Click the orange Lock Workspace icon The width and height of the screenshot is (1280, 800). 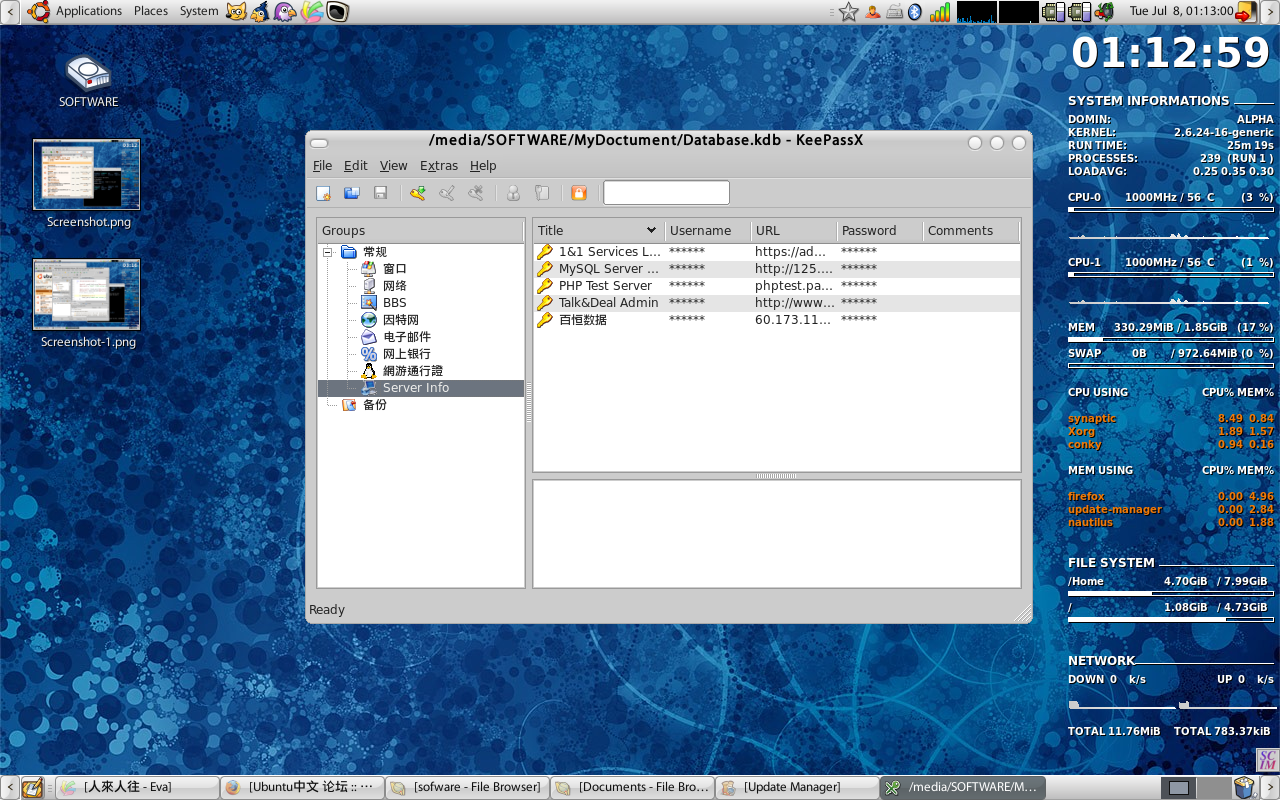[x=578, y=193]
